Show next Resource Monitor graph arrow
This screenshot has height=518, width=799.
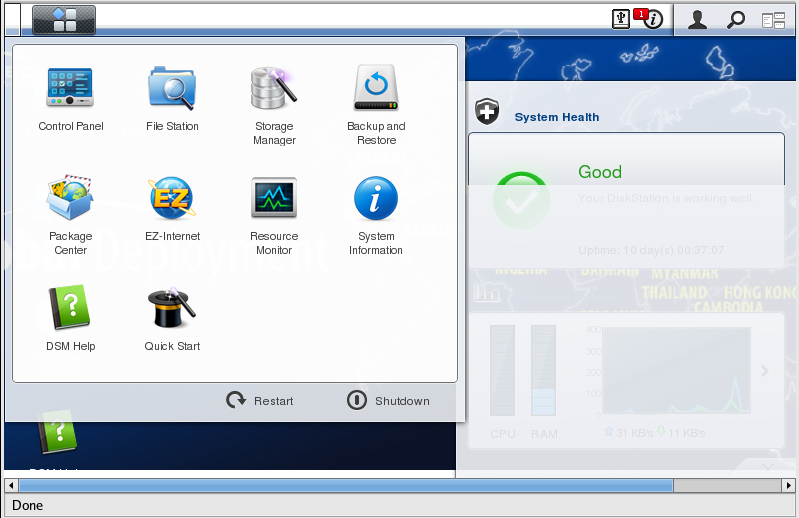764,371
